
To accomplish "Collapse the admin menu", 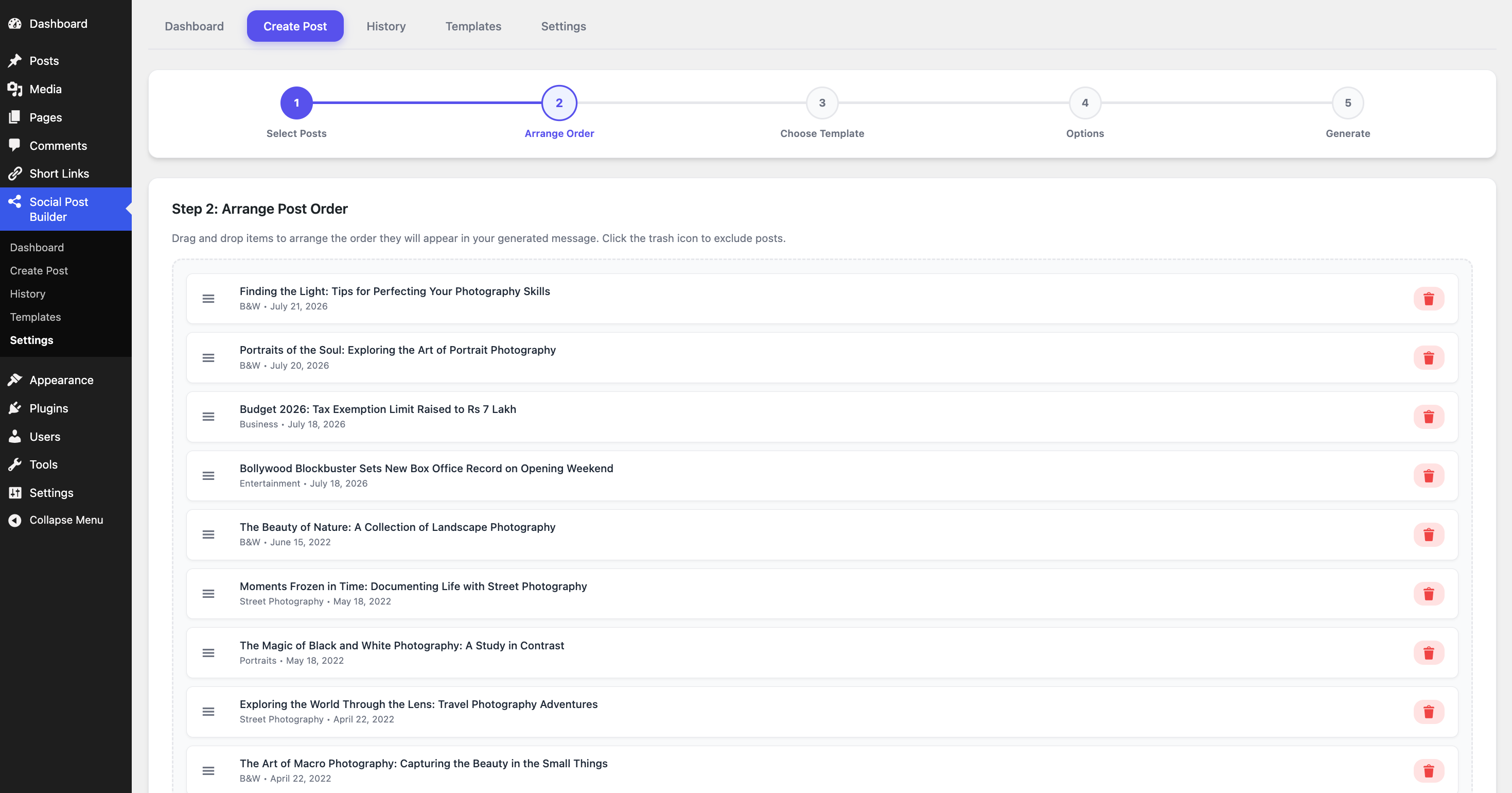I will (x=66, y=520).
